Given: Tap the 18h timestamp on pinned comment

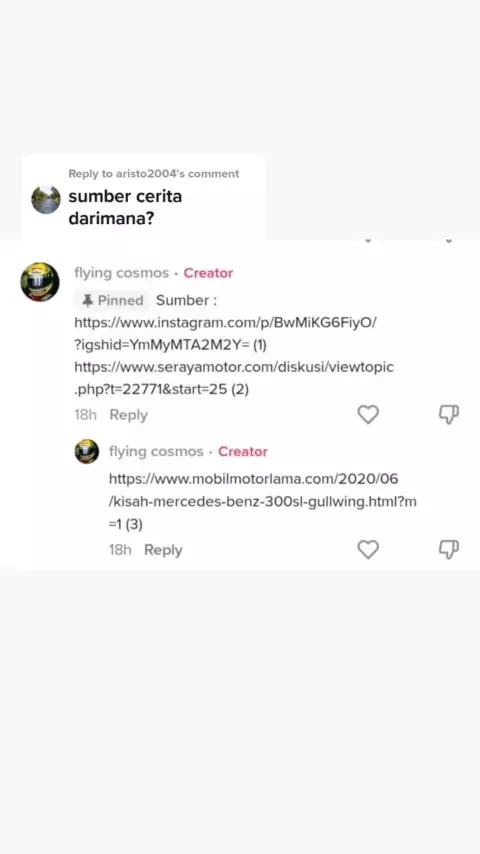Looking at the screenshot, I should [x=86, y=414].
